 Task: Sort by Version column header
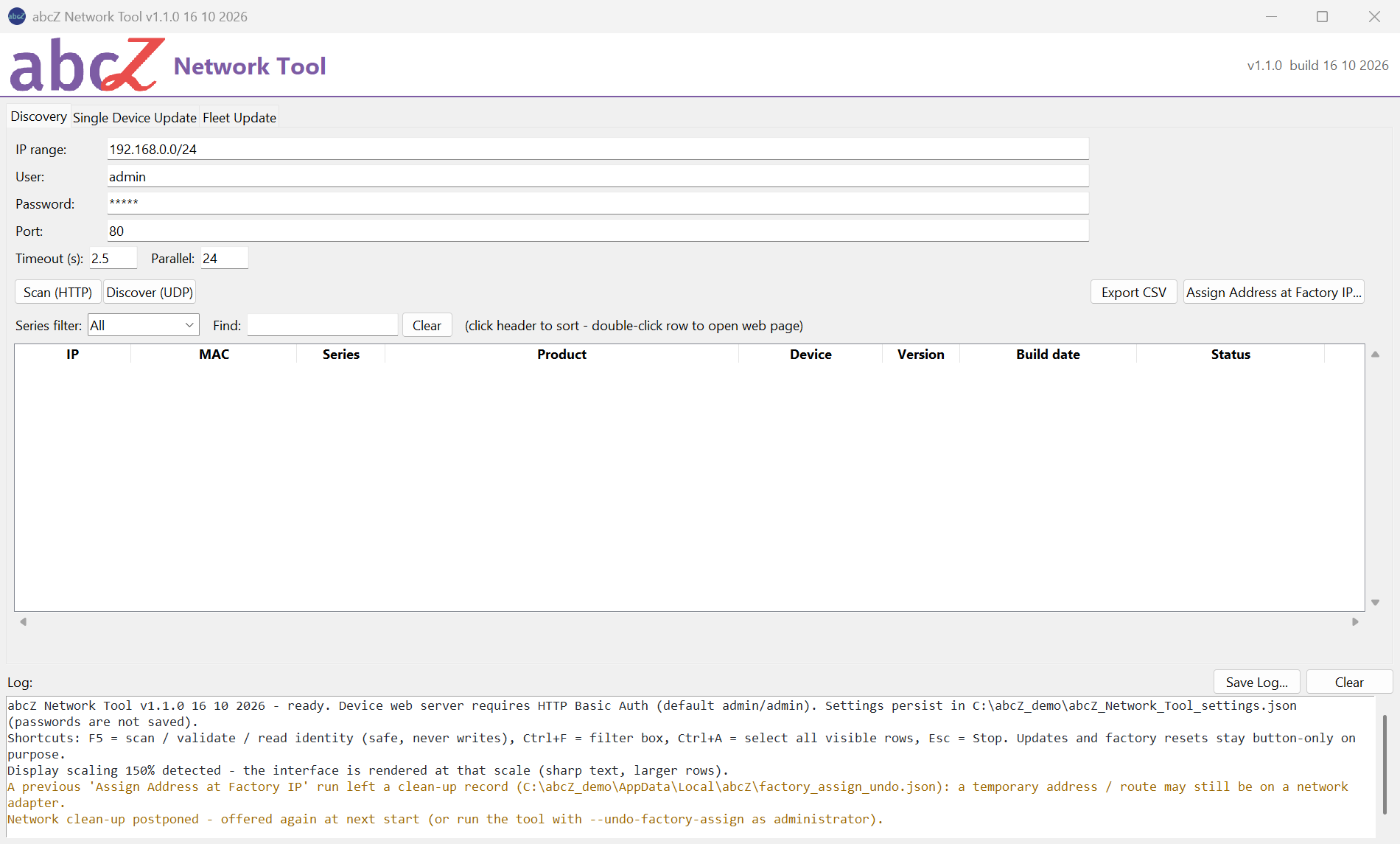920,354
